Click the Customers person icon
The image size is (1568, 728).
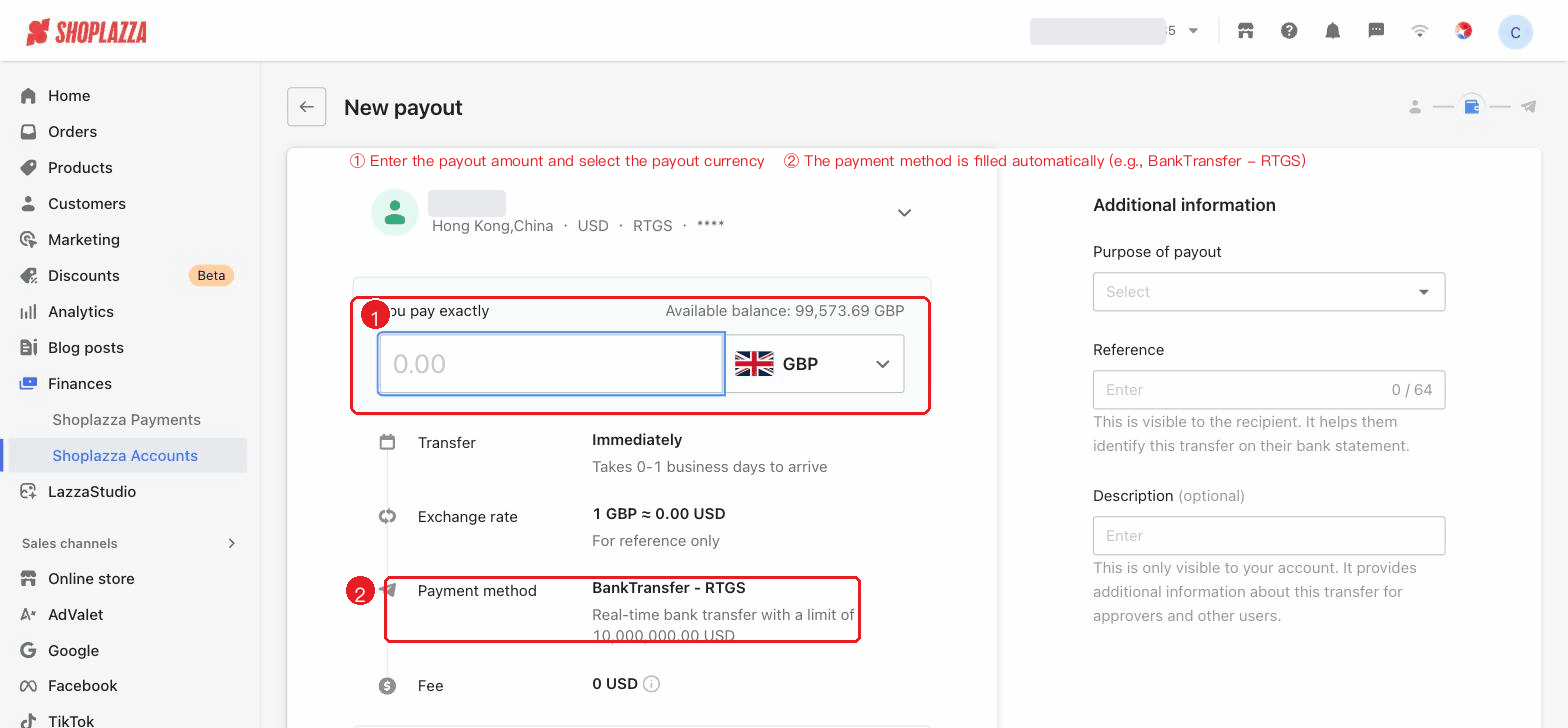tap(28, 204)
